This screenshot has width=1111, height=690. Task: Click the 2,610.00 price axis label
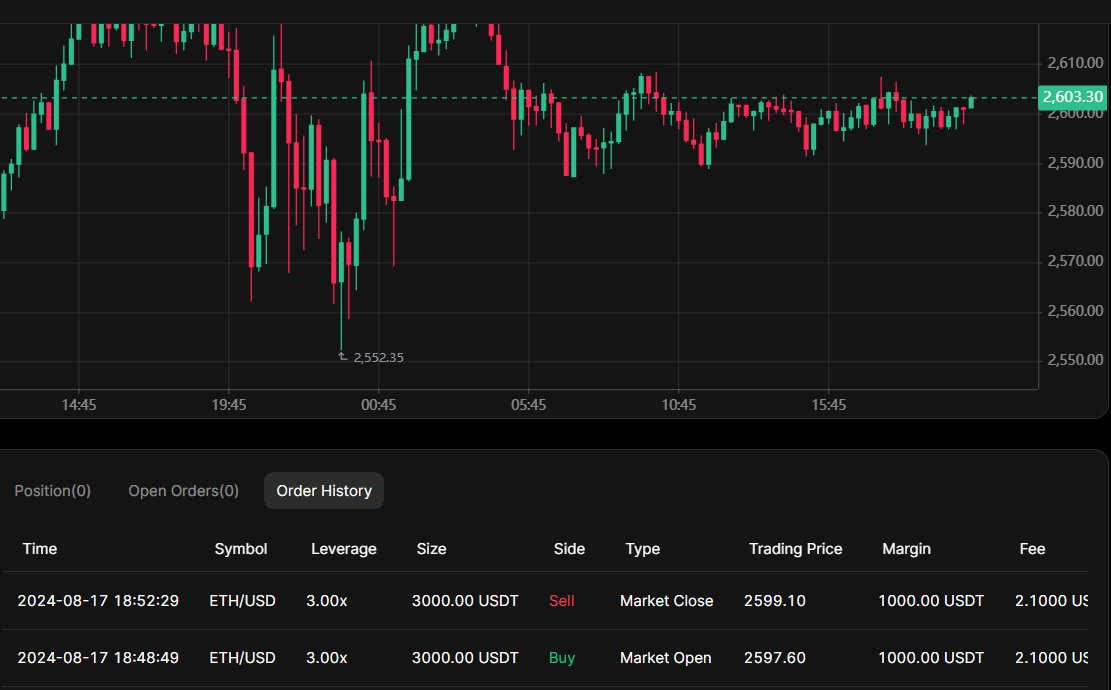click(x=1075, y=63)
